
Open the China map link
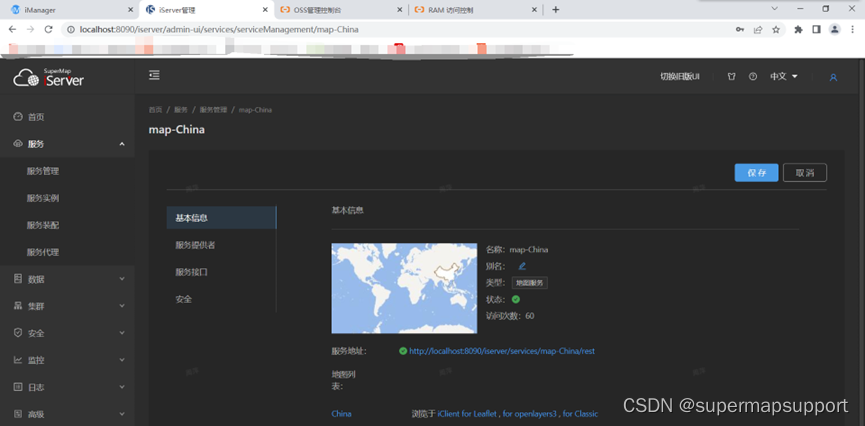[x=341, y=414]
